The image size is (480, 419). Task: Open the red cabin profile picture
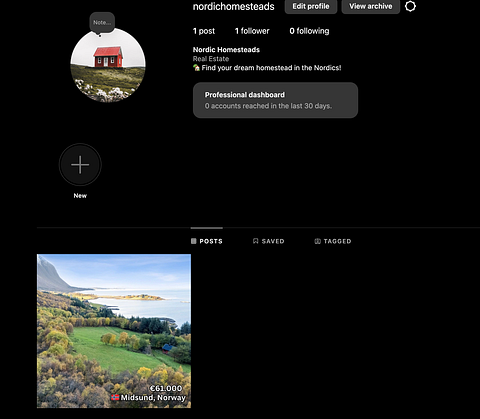pos(108,65)
